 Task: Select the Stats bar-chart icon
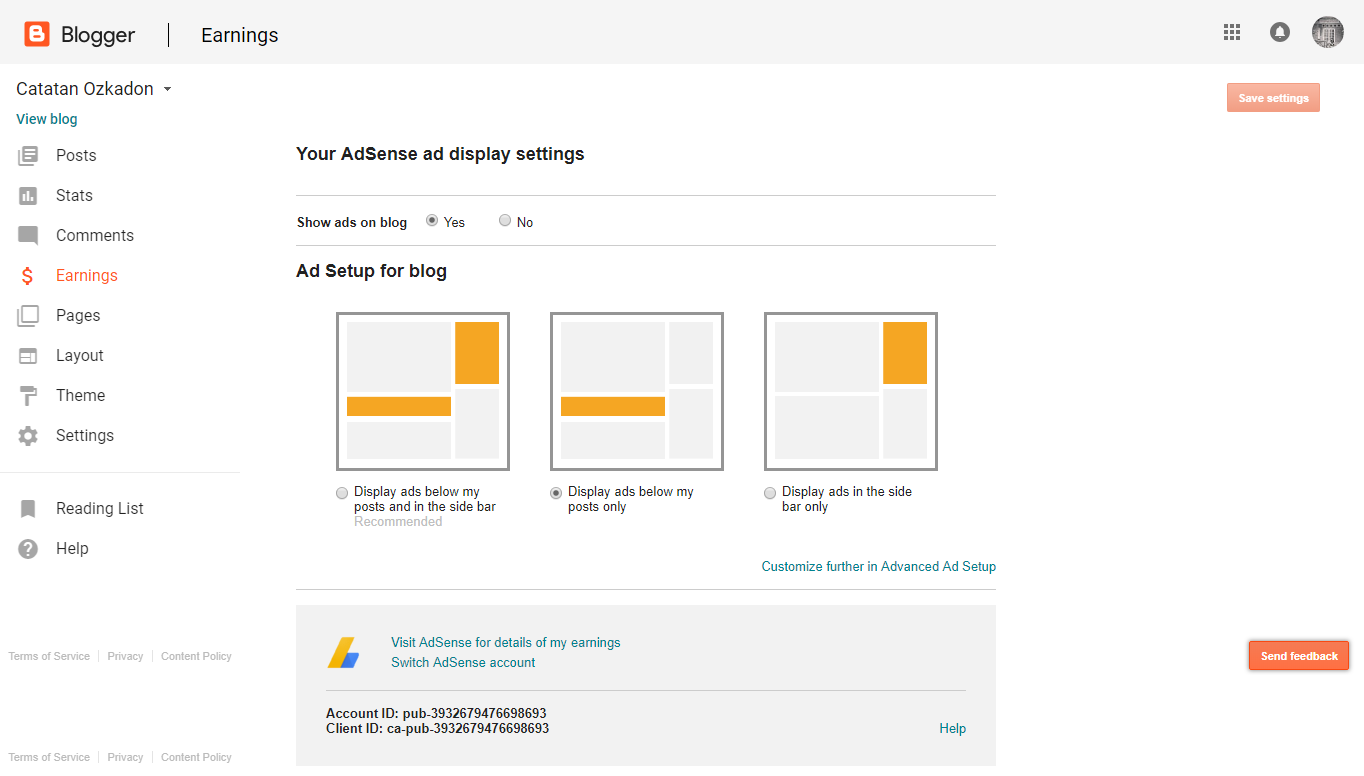(28, 195)
